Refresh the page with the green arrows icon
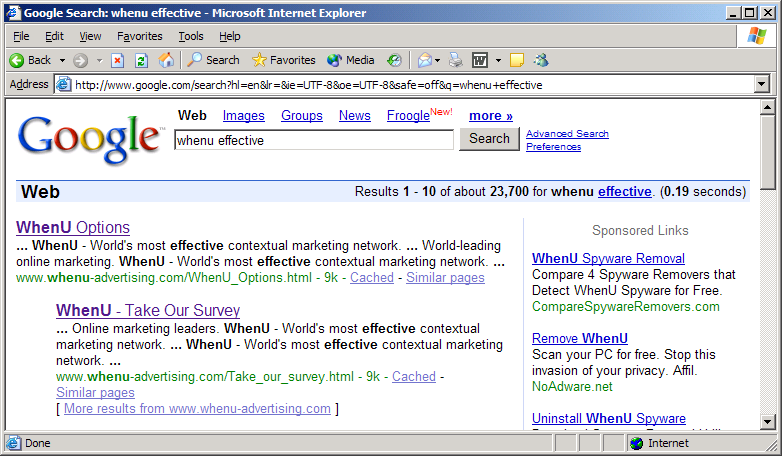The height and width of the screenshot is (456, 782). (142, 60)
